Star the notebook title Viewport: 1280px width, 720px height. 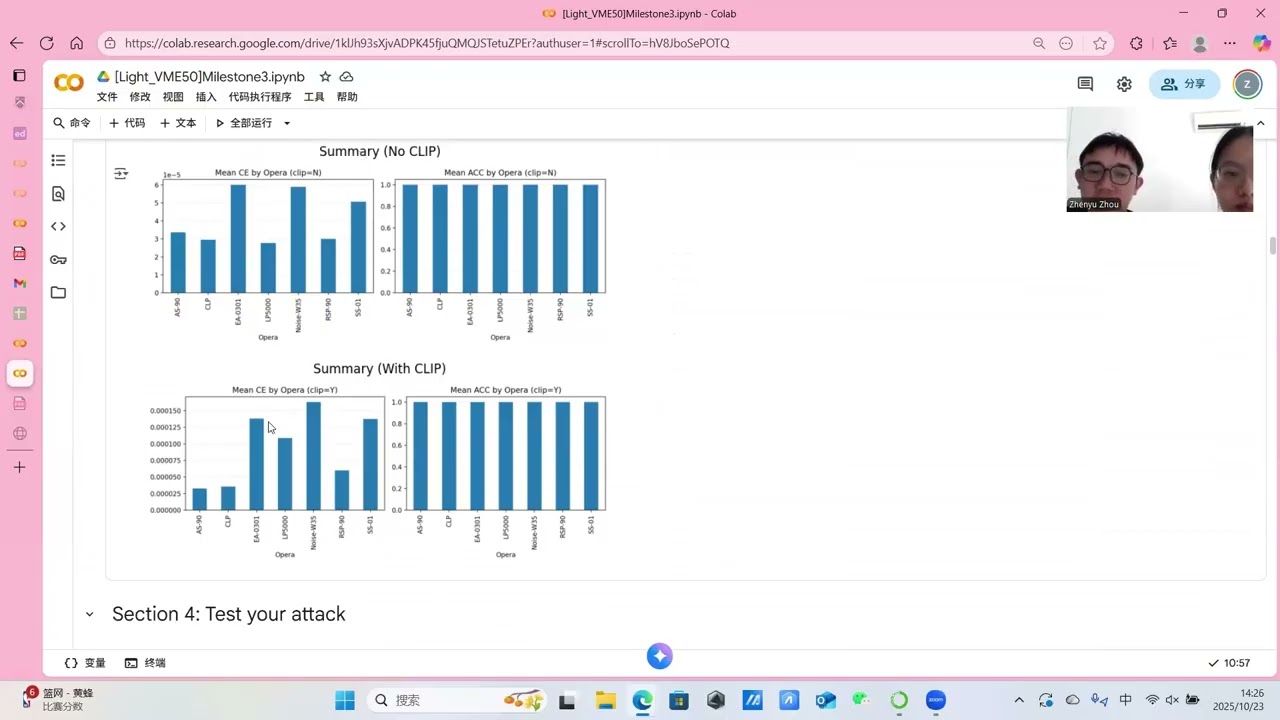[x=325, y=77]
